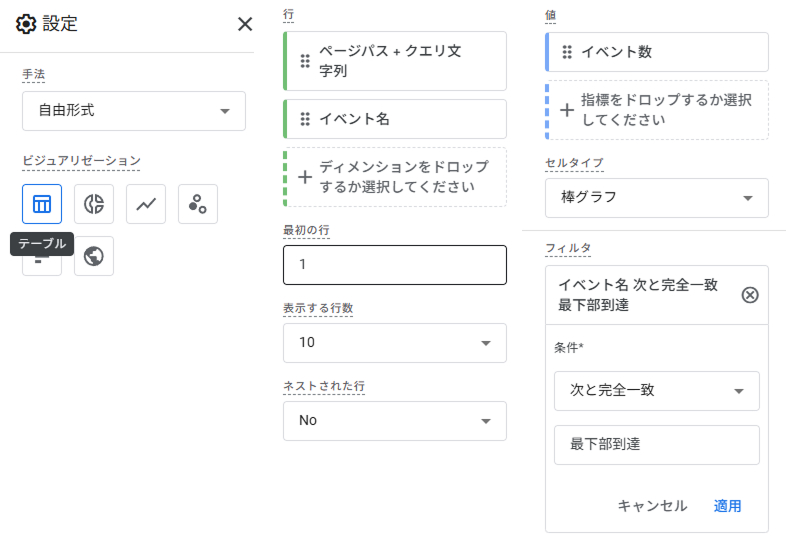Click the キャンセル button in the filter
The width and height of the screenshot is (786, 545).
pos(652,506)
